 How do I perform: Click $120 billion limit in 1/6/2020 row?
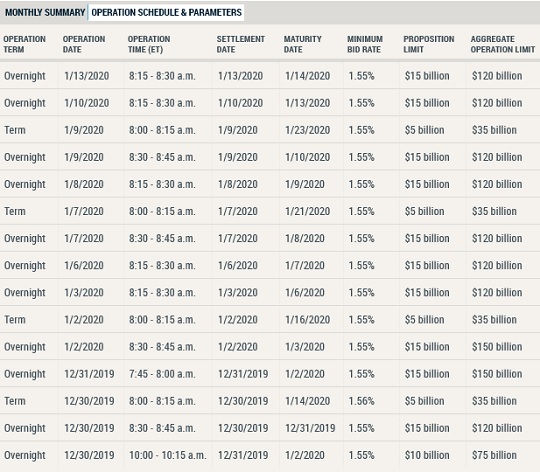point(497,265)
